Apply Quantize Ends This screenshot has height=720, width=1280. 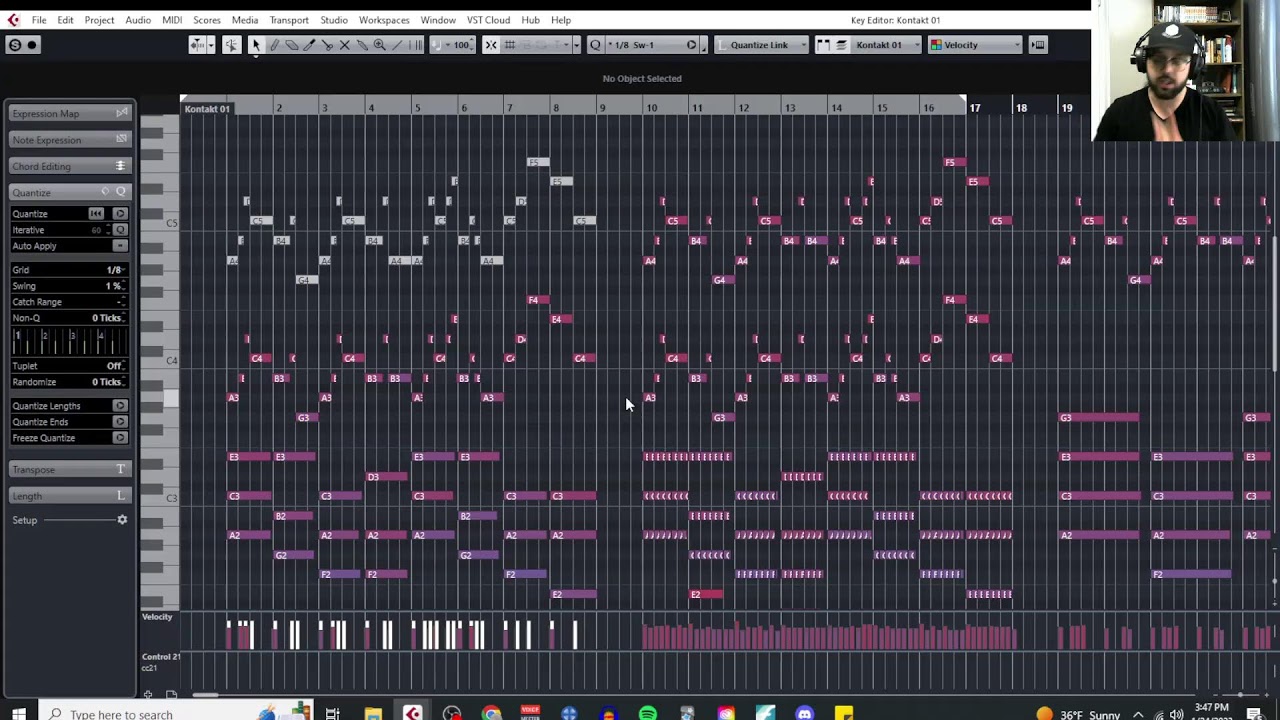point(120,422)
